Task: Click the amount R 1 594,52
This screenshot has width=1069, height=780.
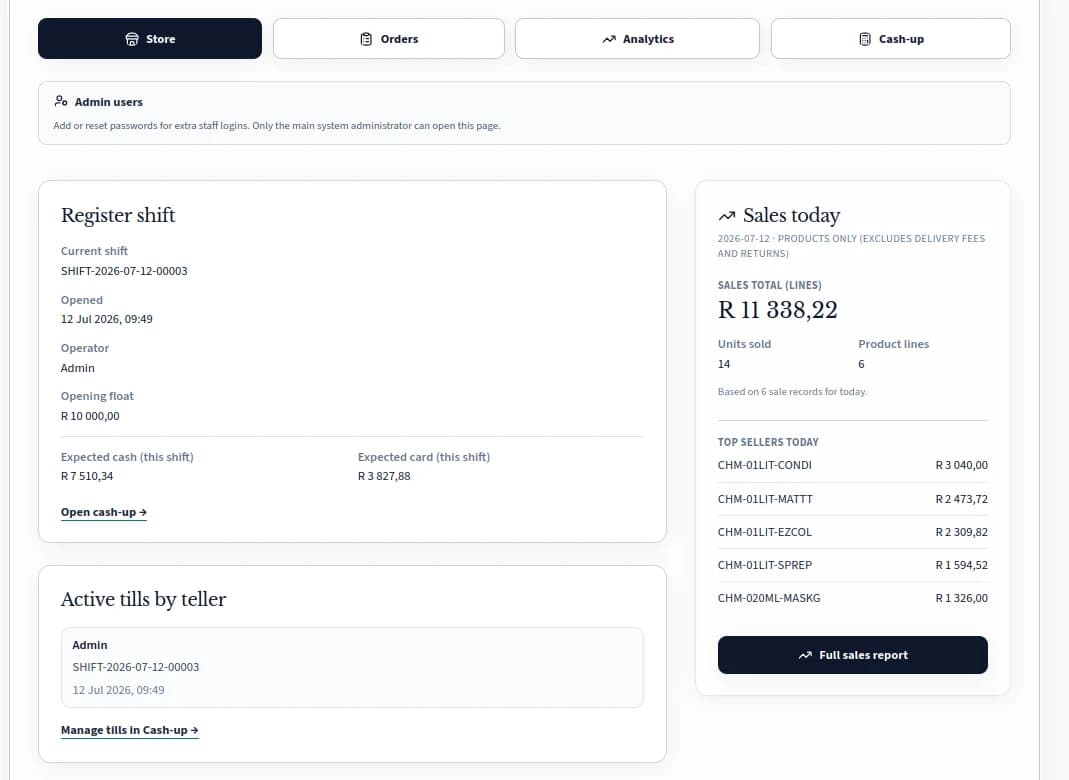Action: [x=961, y=565]
